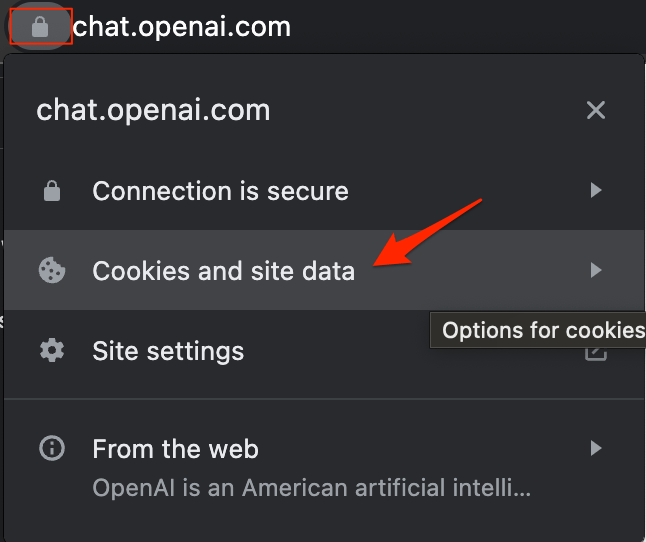Screen dimensions: 646x542
Task: Open the Site settings entry
Action: point(324,350)
